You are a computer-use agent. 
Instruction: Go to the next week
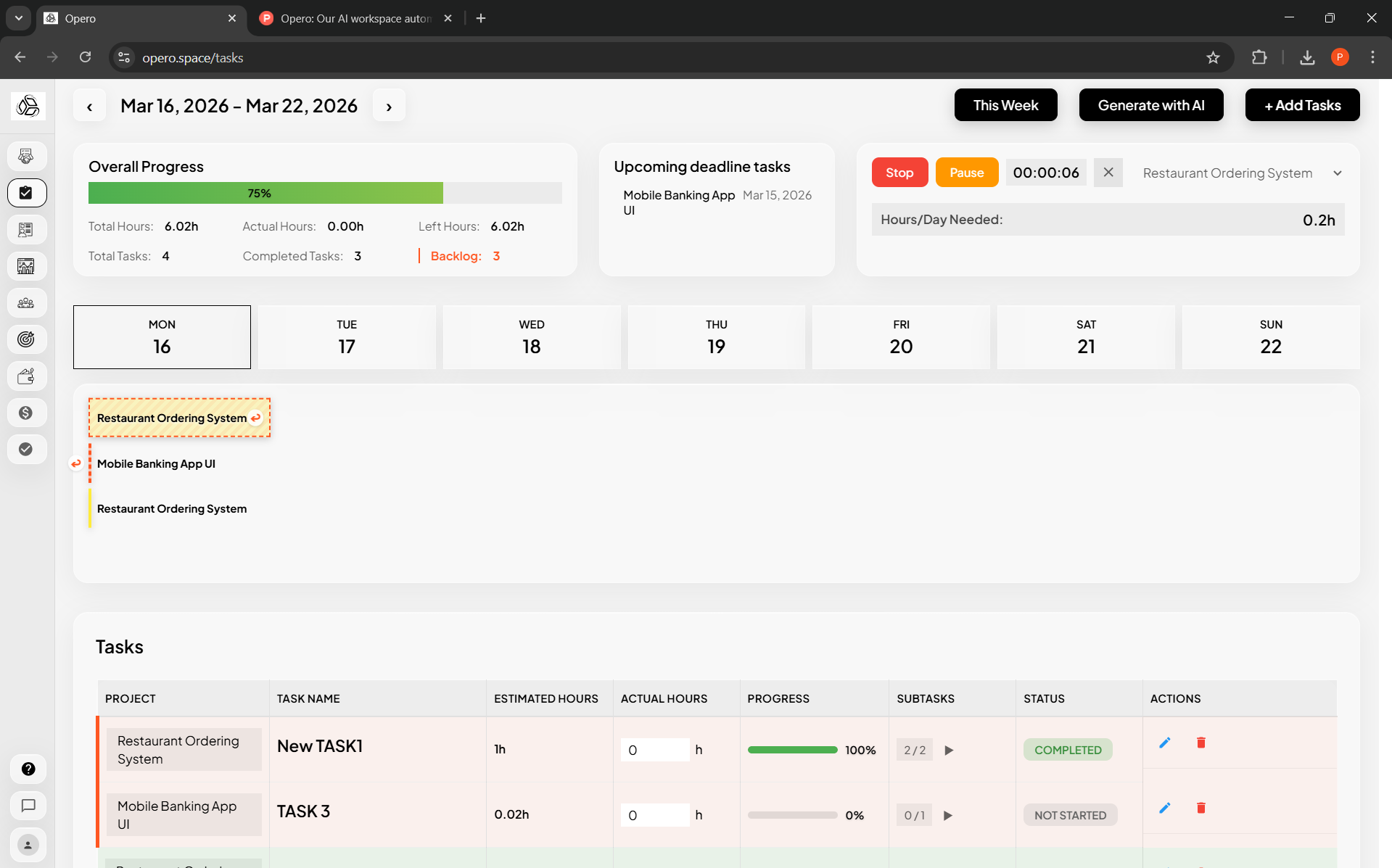pos(389,106)
